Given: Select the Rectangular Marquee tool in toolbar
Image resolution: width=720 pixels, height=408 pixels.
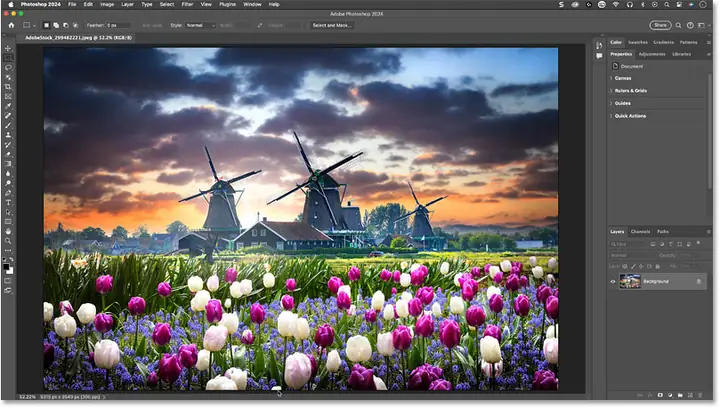Looking at the screenshot, I should [8, 58].
